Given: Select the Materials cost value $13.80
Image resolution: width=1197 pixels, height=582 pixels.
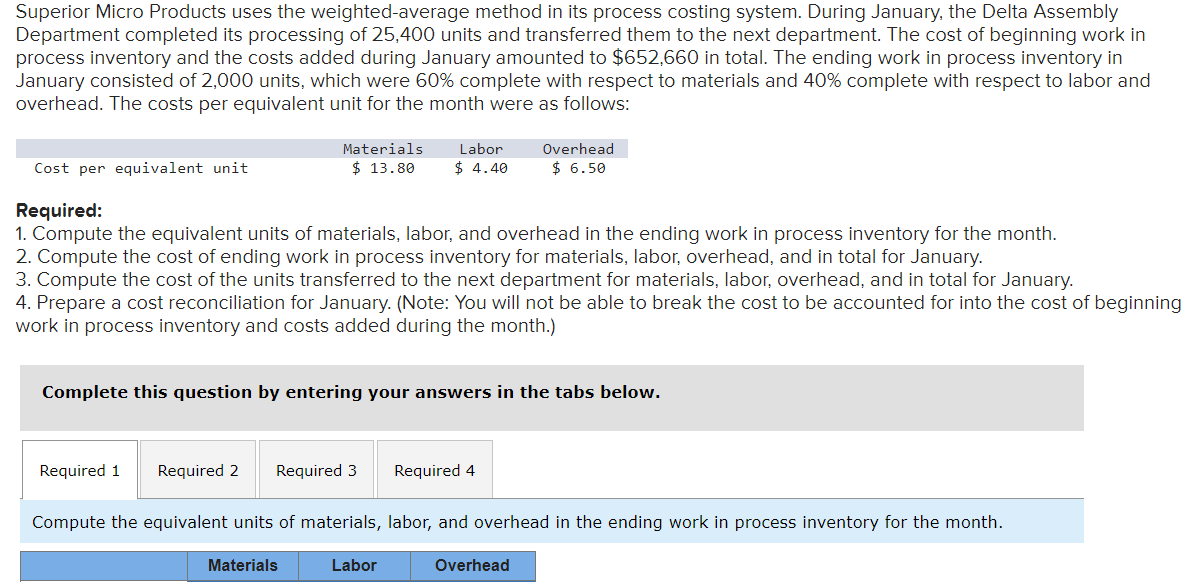Looking at the screenshot, I should (382, 167).
